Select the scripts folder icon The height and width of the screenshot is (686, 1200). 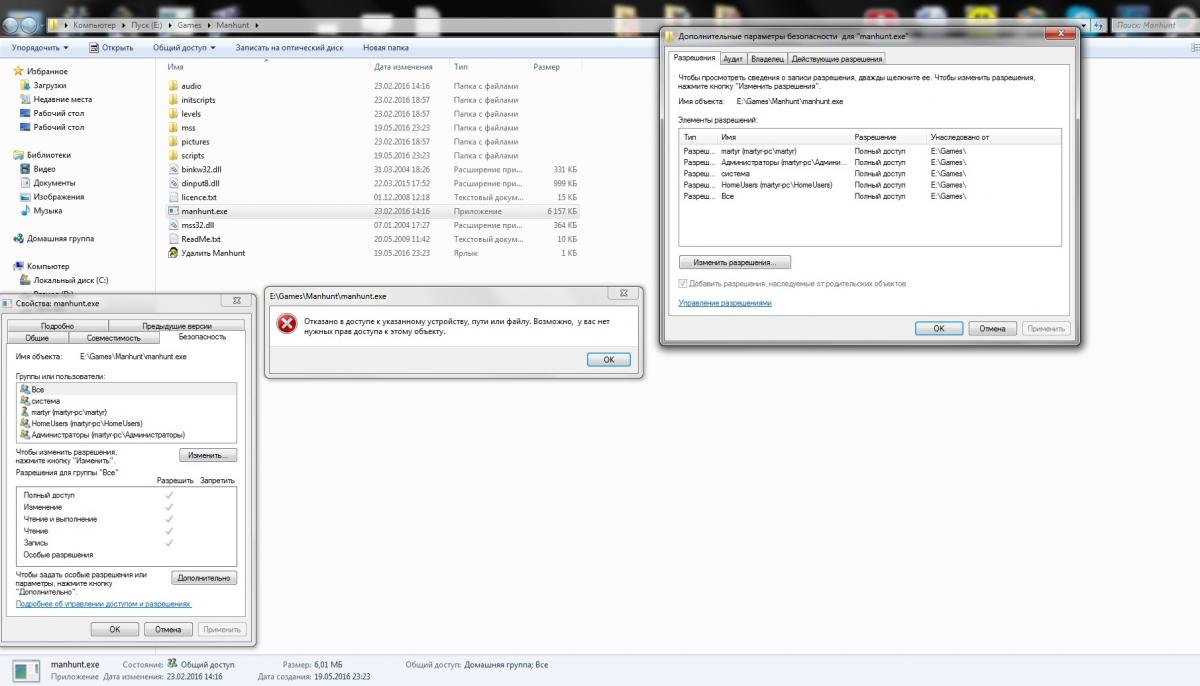173,156
